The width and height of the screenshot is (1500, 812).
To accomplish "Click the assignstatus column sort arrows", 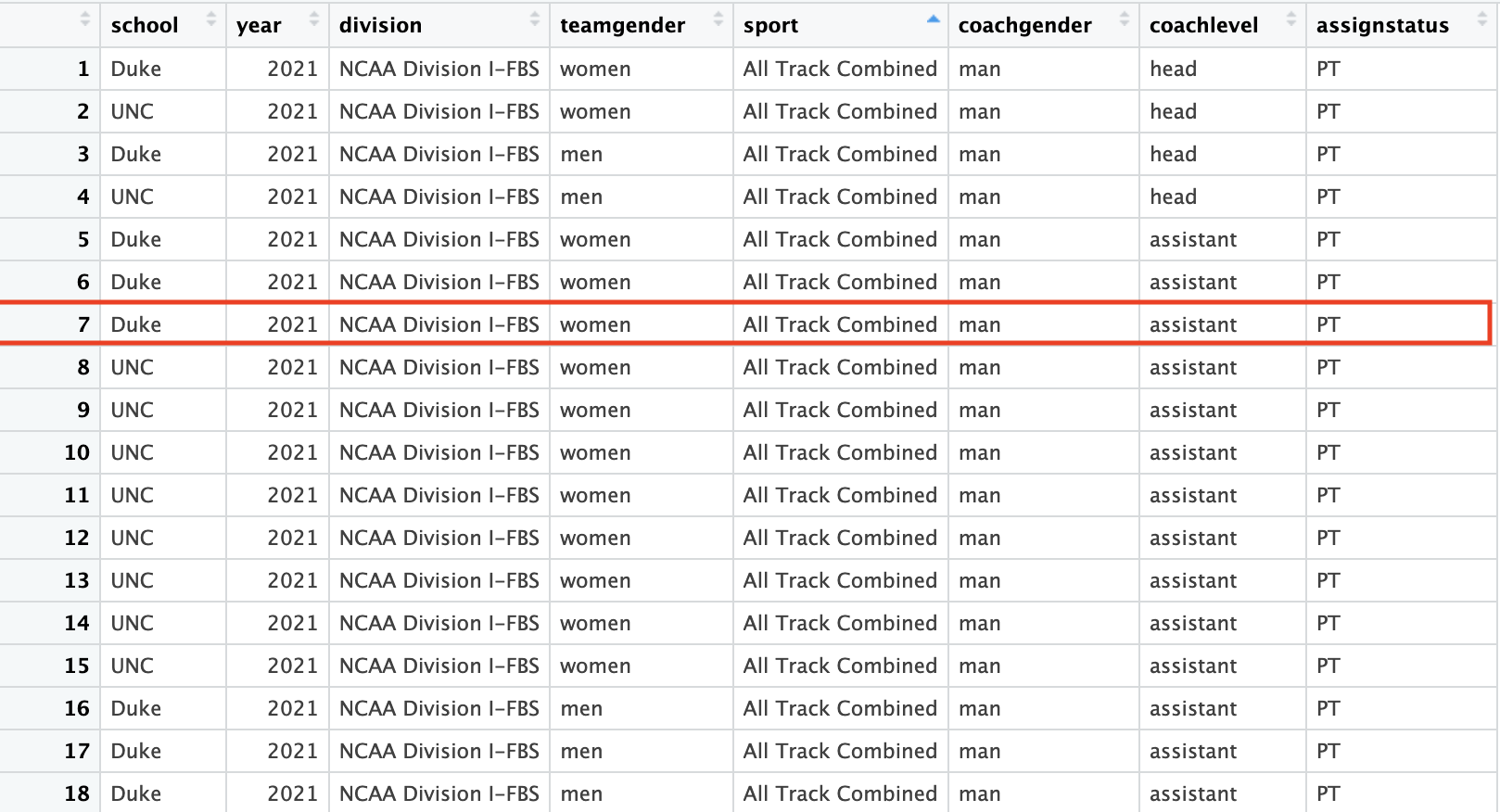I will [x=1482, y=19].
